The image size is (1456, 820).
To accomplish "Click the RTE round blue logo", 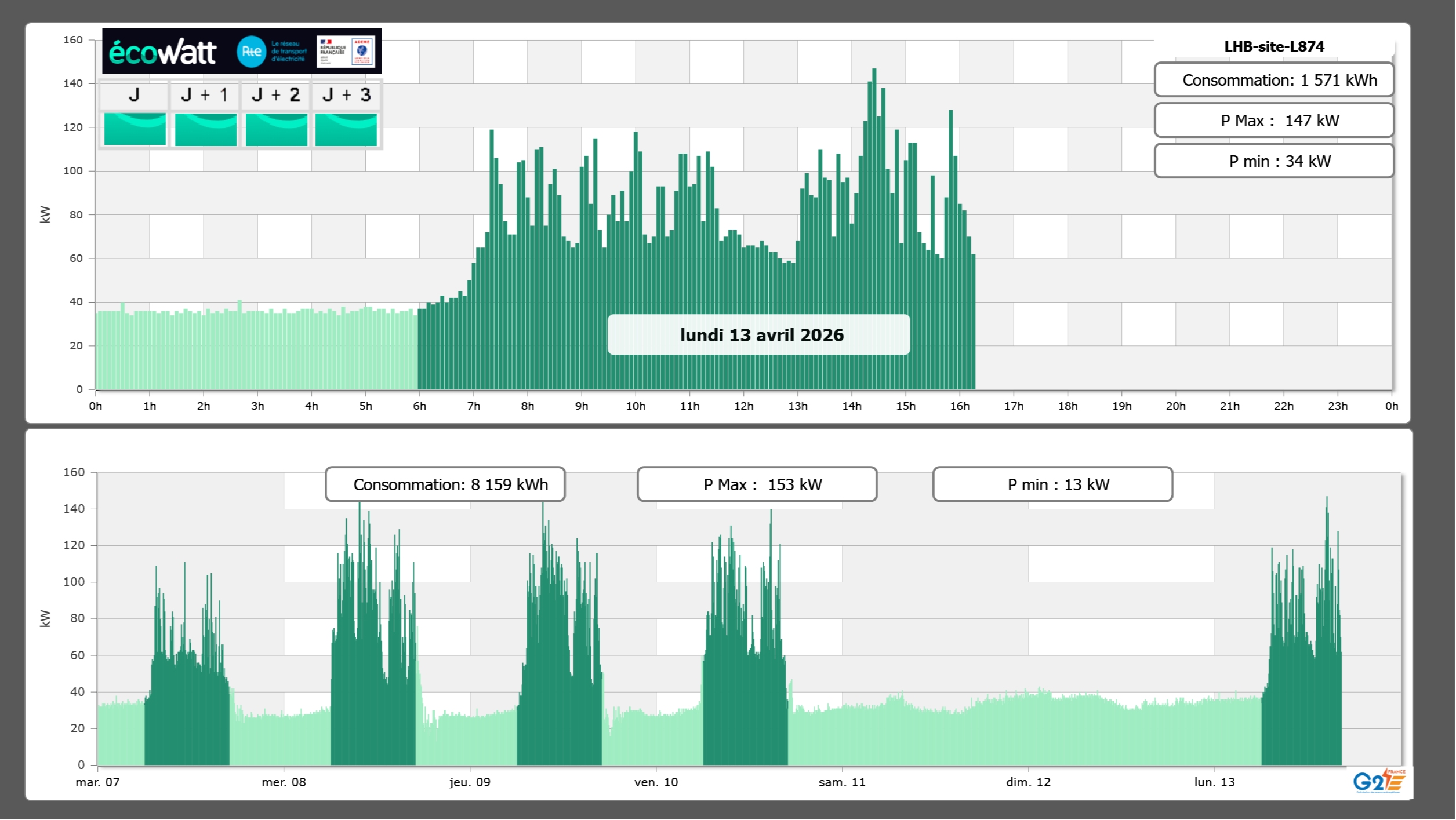I will pos(251,52).
